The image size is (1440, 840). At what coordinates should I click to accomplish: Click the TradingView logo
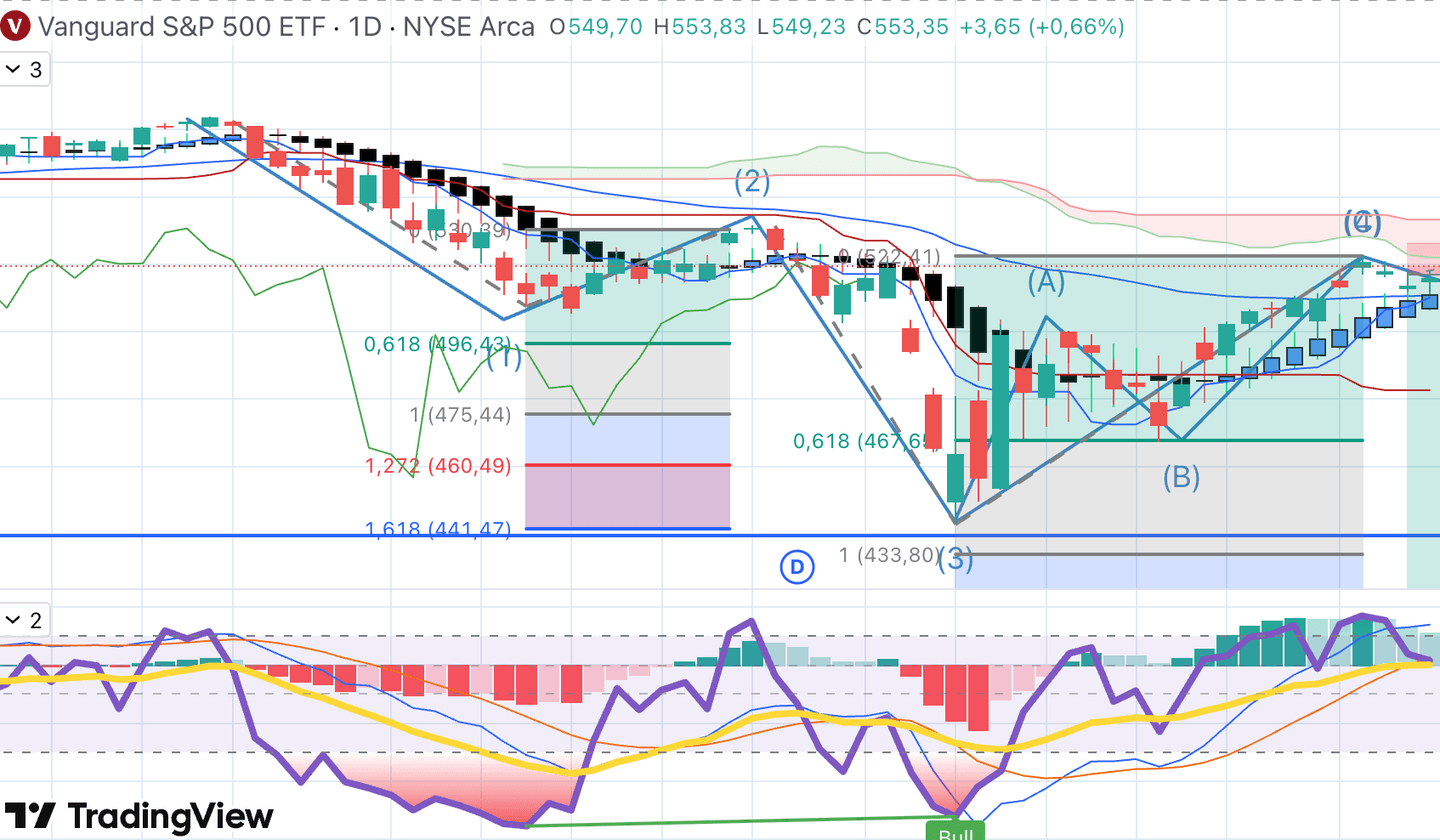(x=138, y=815)
